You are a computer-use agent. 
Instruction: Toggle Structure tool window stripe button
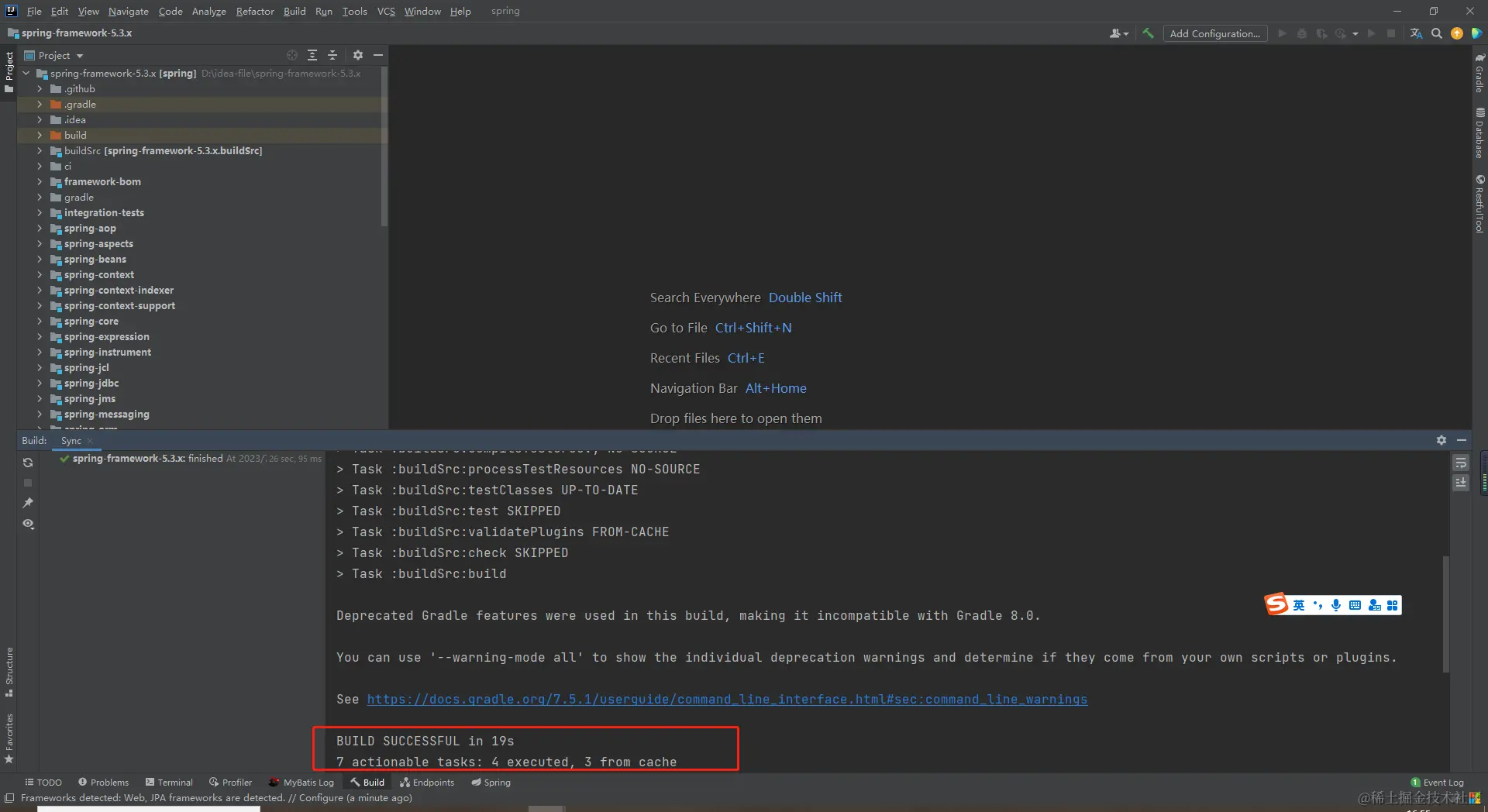pyautogui.click(x=9, y=671)
